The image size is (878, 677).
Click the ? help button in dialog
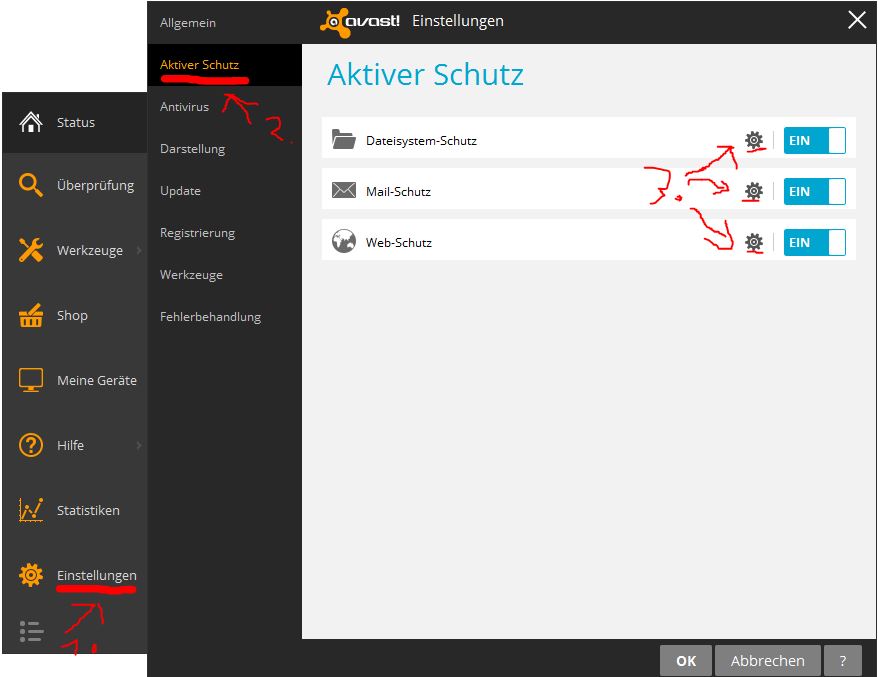(843, 661)
